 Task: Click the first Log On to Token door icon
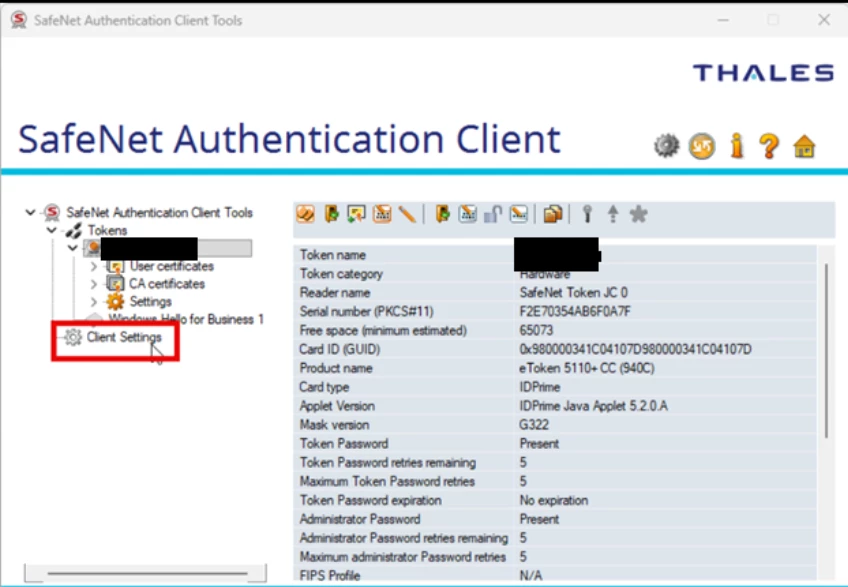click(x=332, y=214)
